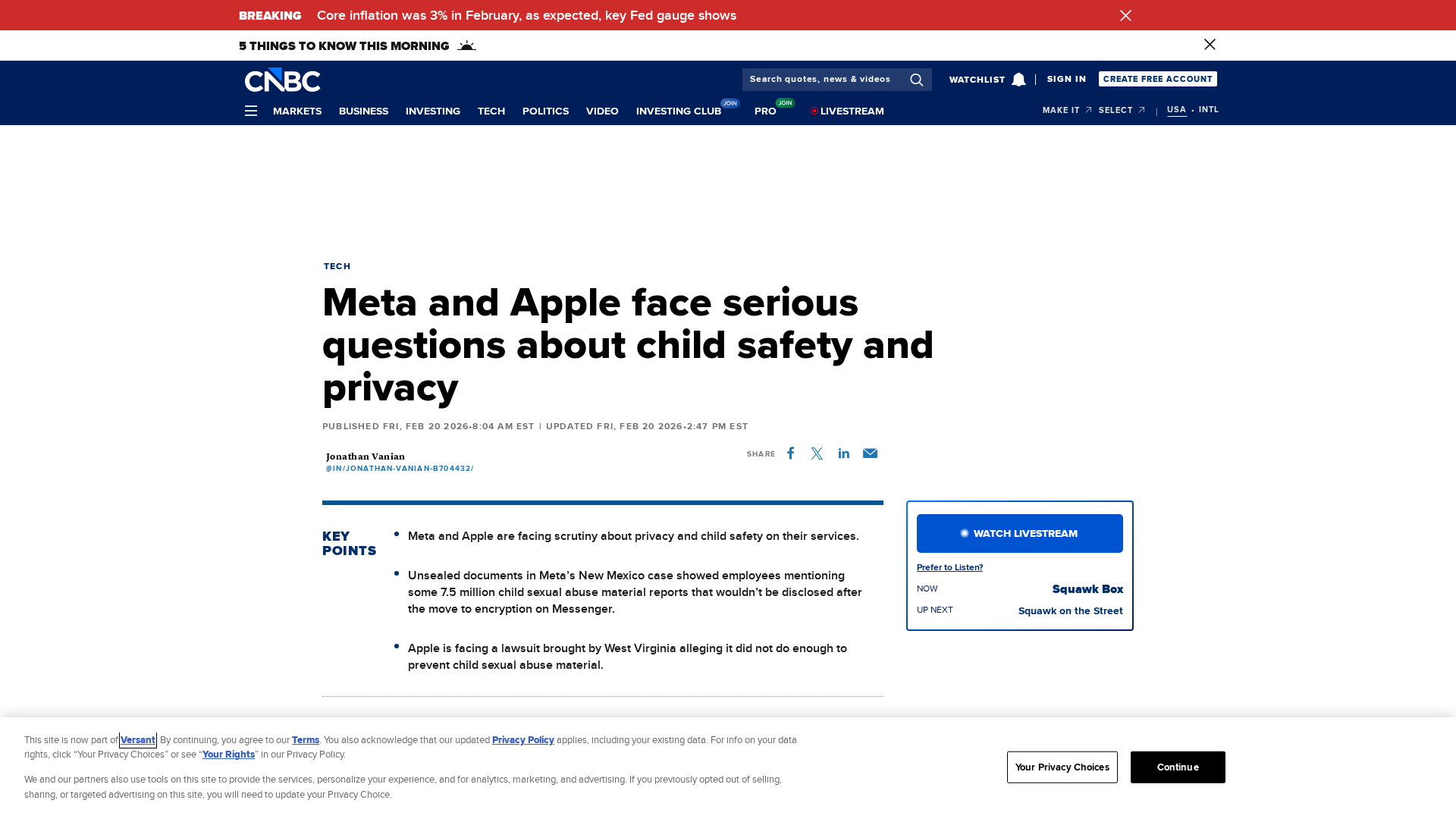
Task: Share article on Facebook
Action: pos(790,453)
